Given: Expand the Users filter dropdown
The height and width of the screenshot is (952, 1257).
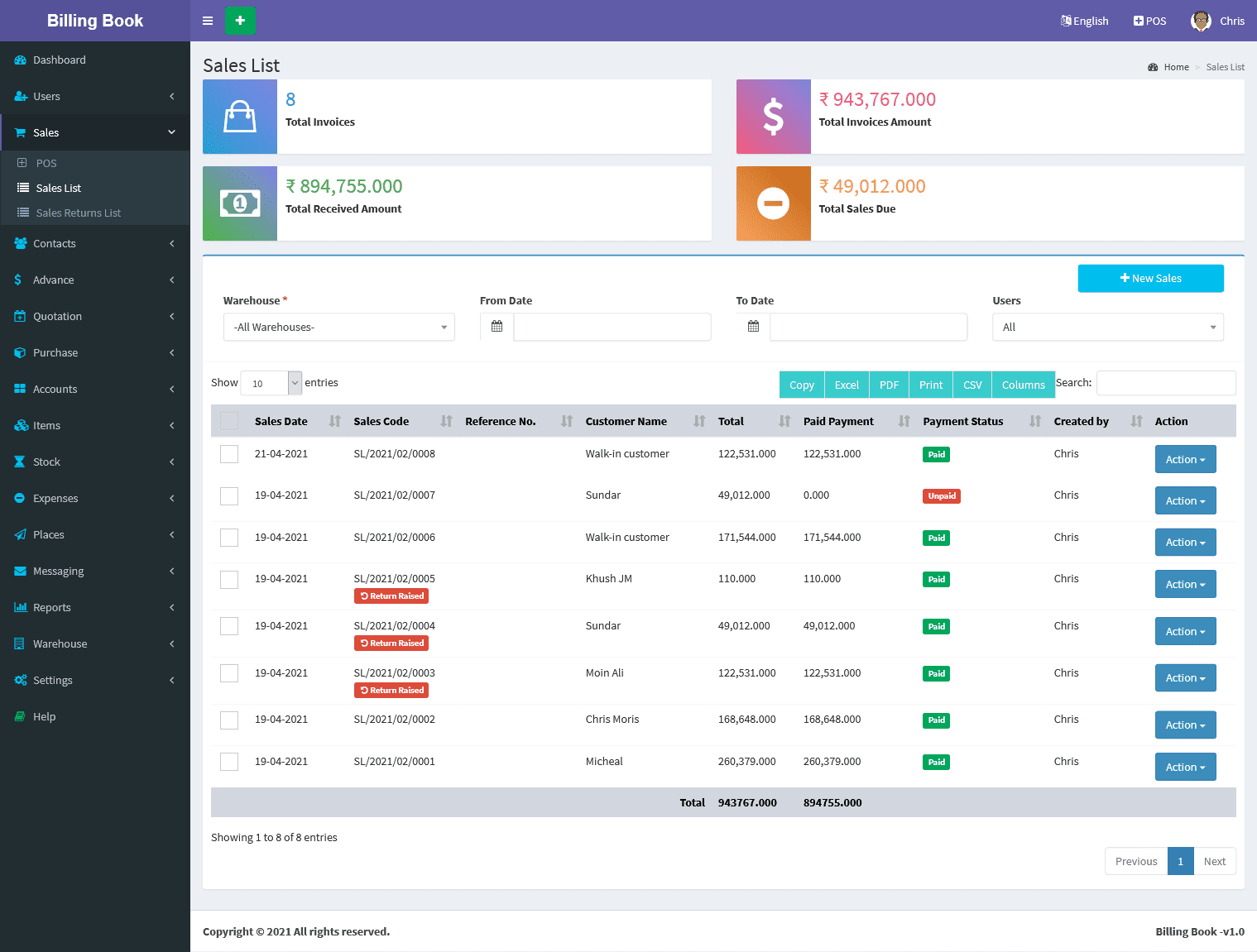Looking at the screenshot, I should coord(1107,328).
